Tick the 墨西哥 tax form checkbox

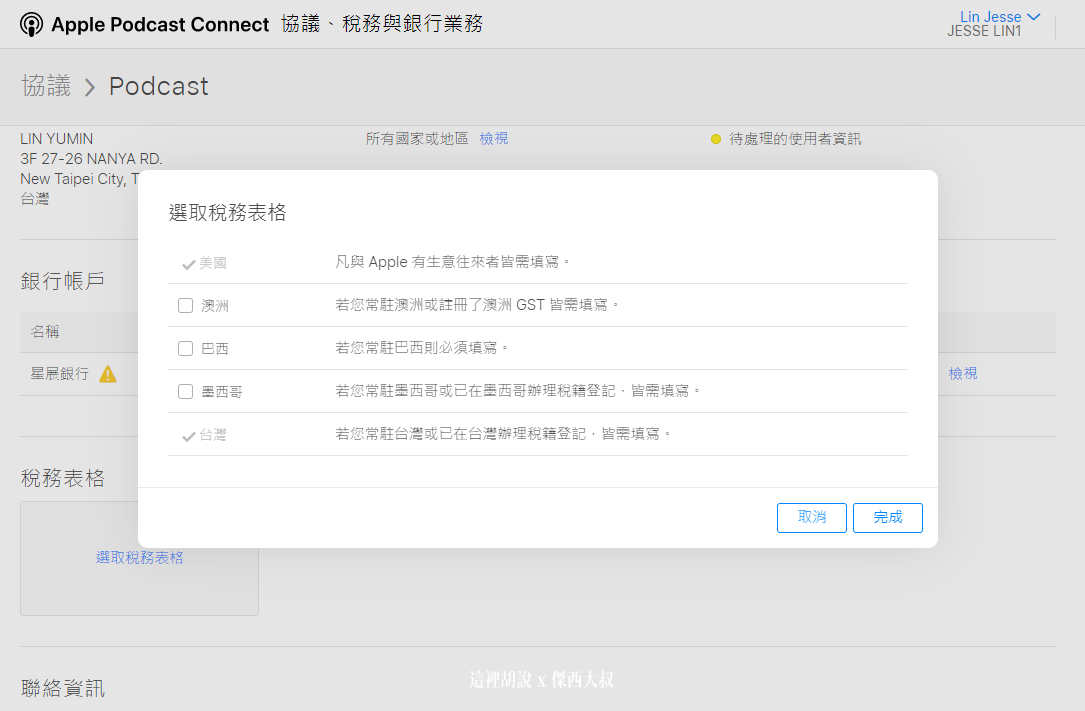pyautogui.click(x=185, y=391)
